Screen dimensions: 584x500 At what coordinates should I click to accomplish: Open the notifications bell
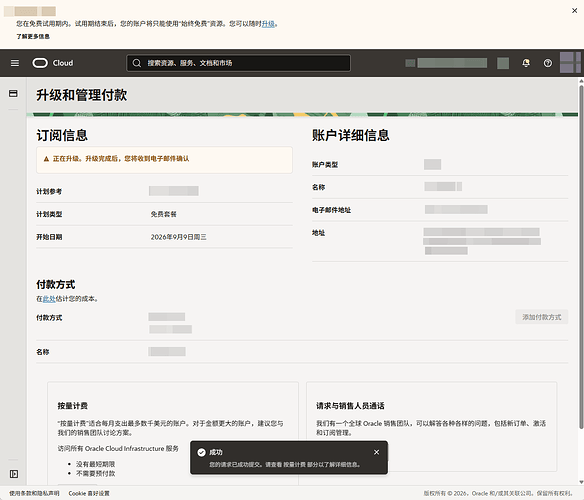526,63
